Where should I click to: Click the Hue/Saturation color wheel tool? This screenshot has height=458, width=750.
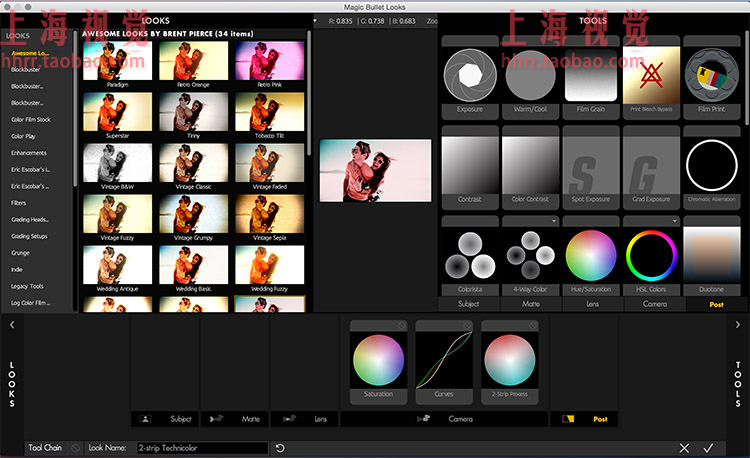[591, 256]
